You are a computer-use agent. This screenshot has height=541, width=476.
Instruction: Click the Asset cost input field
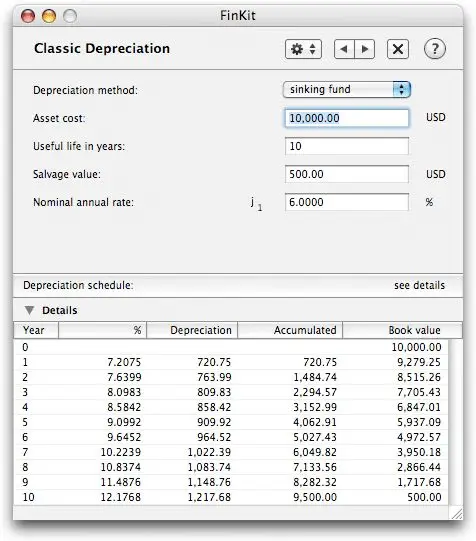(347, 118)
